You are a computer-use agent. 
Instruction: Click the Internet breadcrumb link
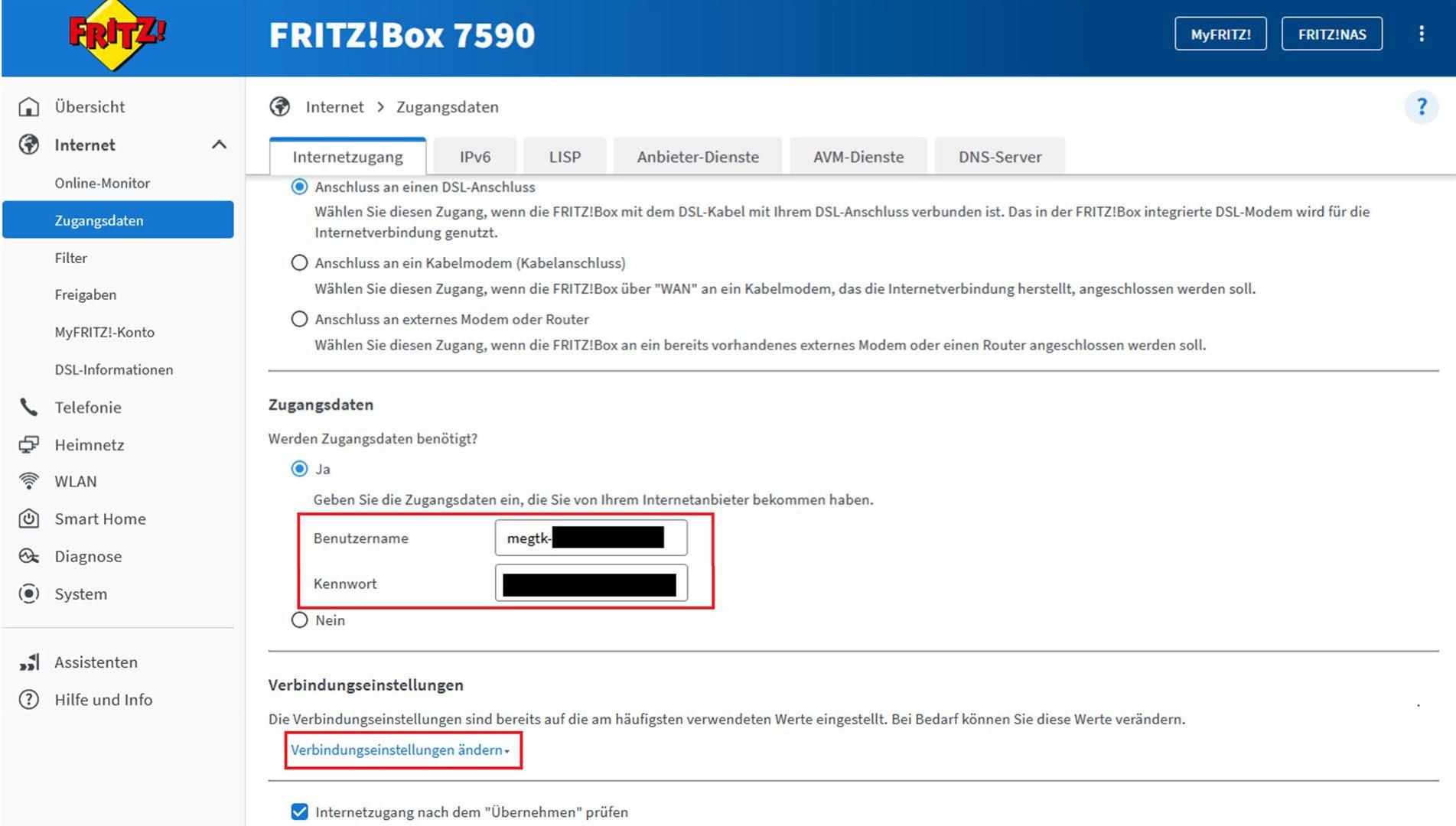tap(334, 107)
